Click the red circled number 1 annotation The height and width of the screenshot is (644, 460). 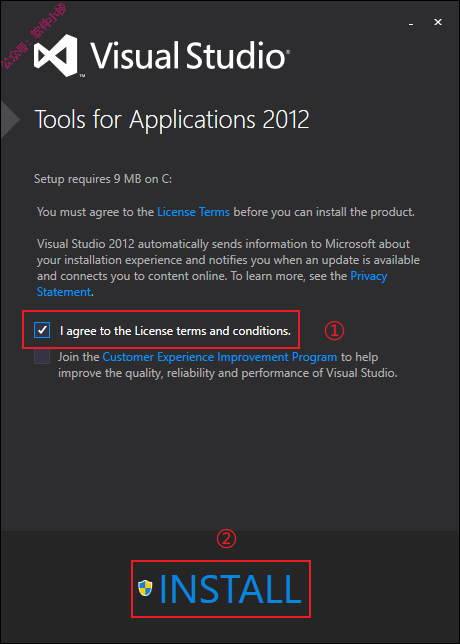[334, 331]
